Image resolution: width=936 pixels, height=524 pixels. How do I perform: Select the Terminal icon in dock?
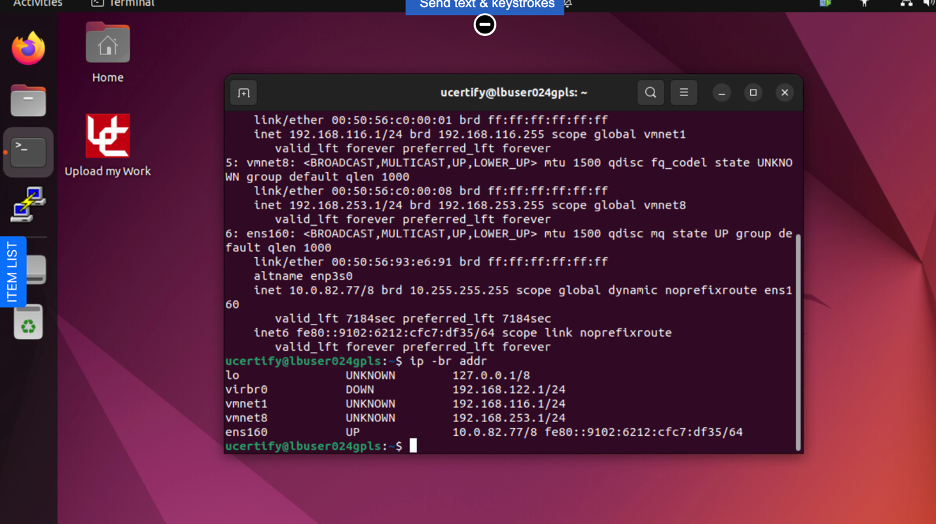[28, 152]
